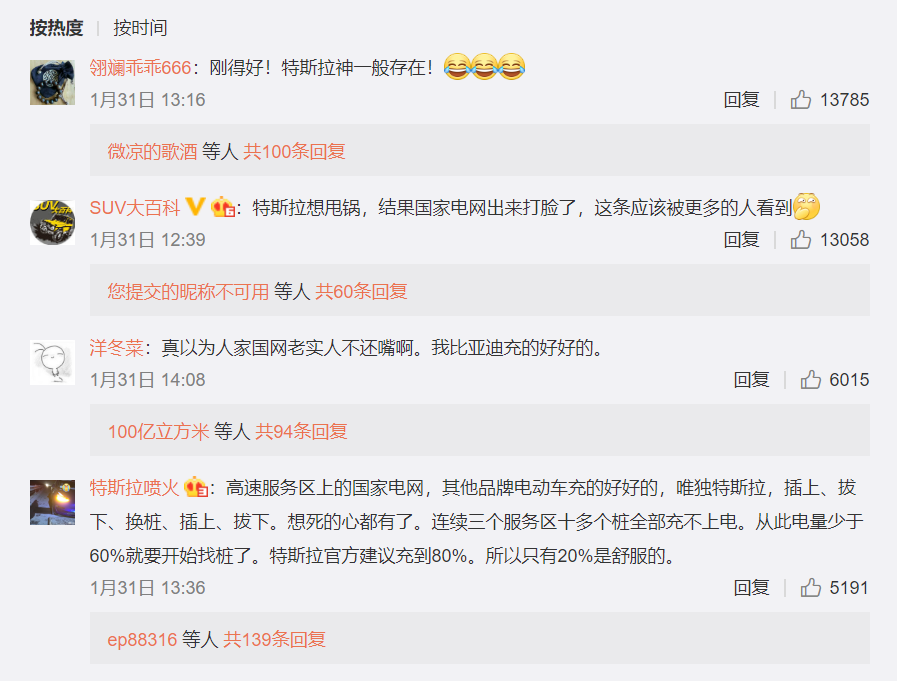Expand 共60条回复 reply thread
The height and width of the screenshot is (681, 897).
[361, 292]
